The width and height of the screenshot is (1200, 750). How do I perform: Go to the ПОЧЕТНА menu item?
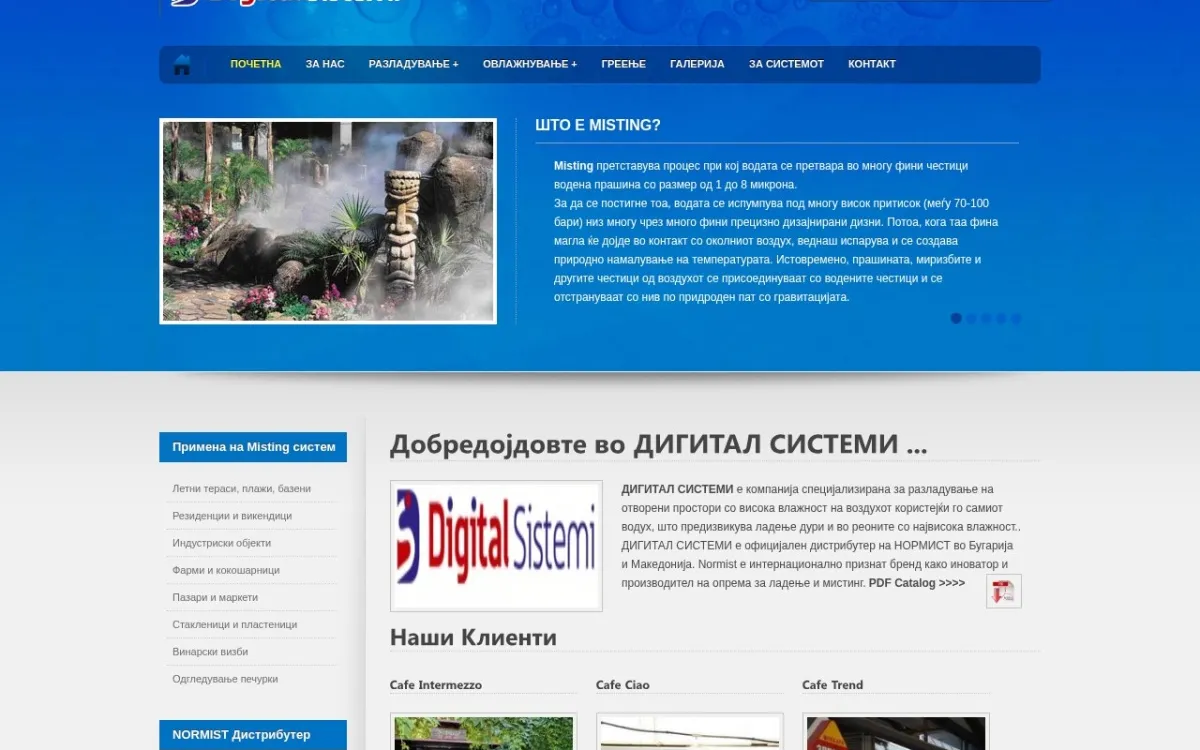tap(256, 64)
